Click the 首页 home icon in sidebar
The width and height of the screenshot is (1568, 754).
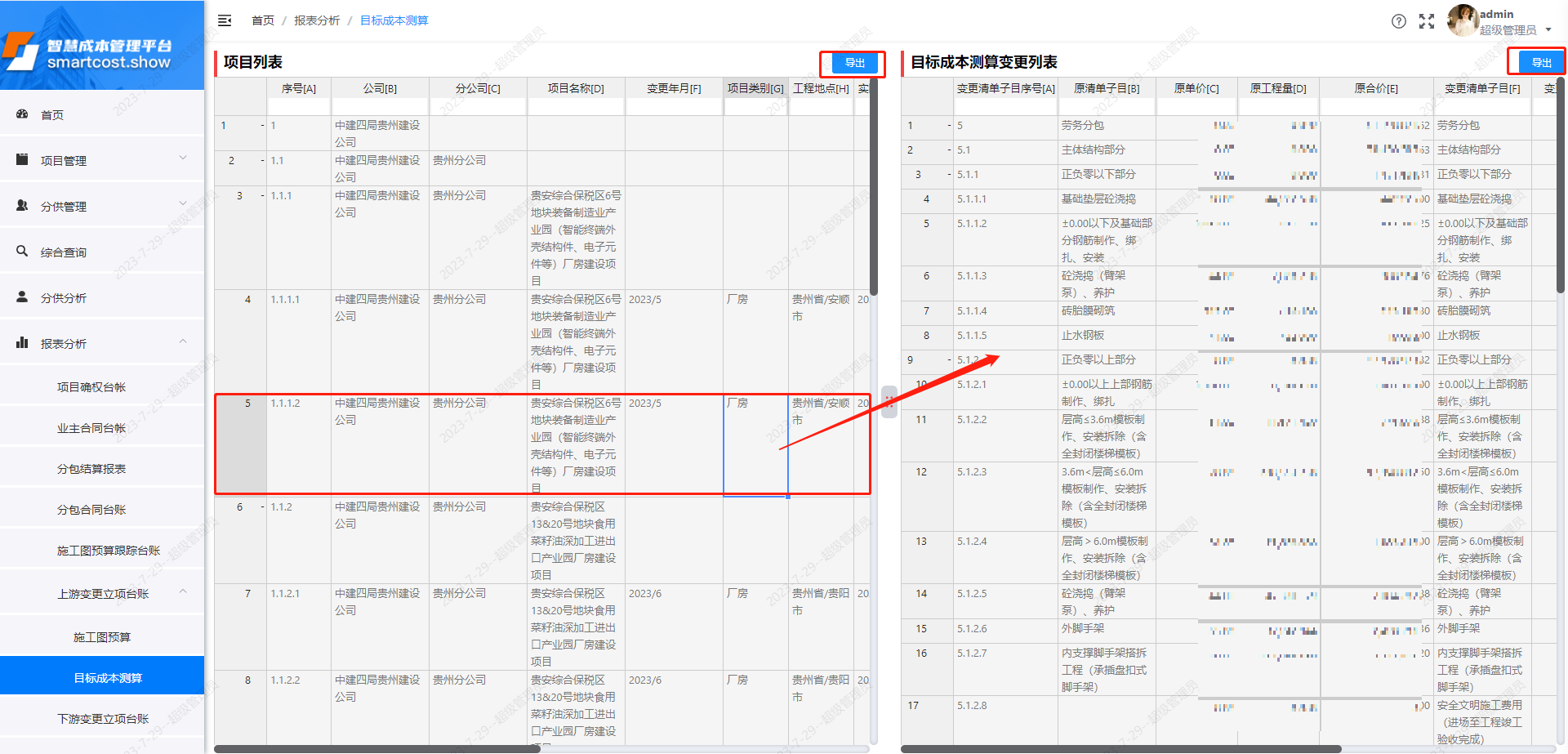pyautogui.click(x=22, y=114)
